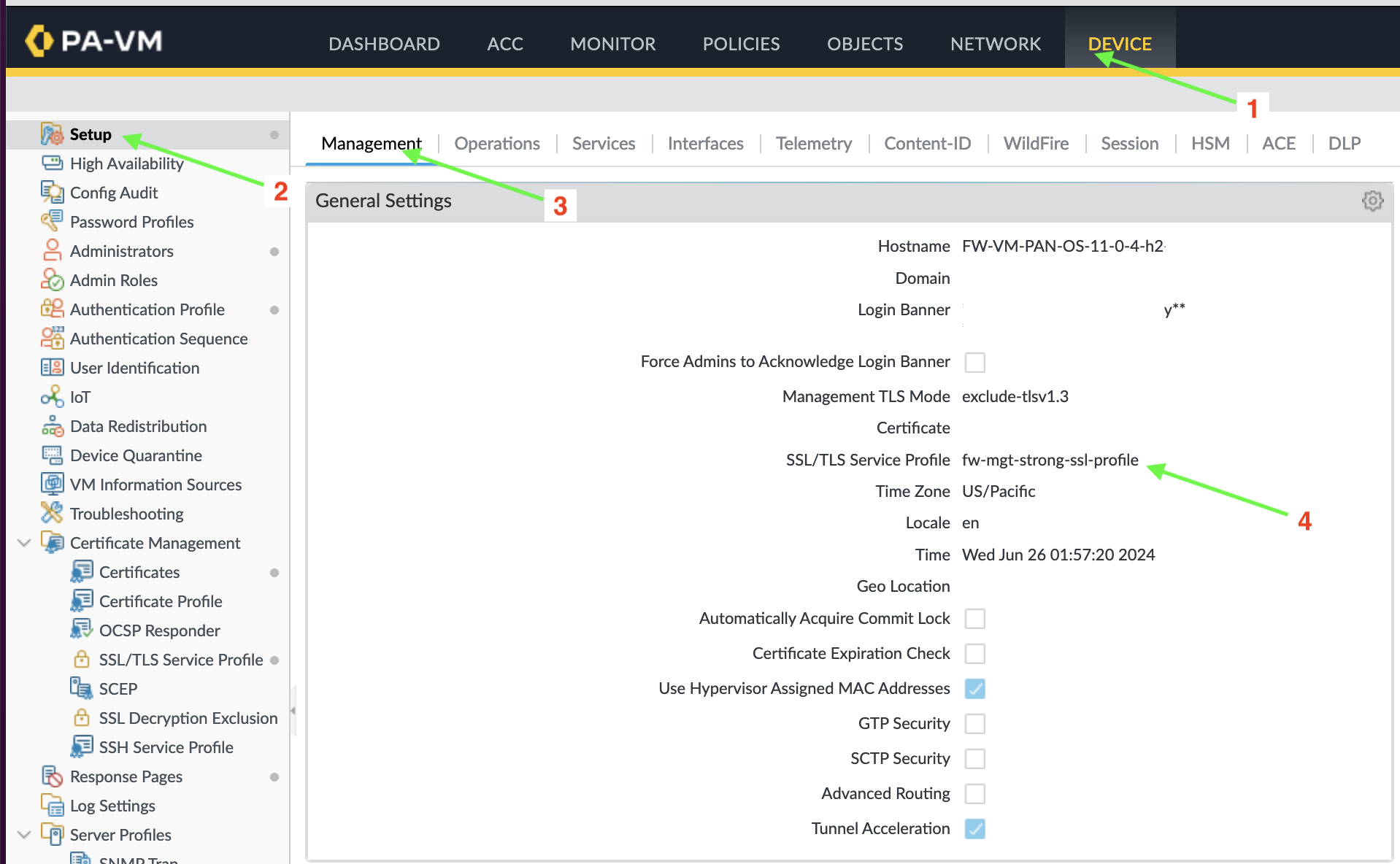Open the NETWORK menu in top bar
The height and width of the screenshot is (864, 1400).
tap(994, 43)
